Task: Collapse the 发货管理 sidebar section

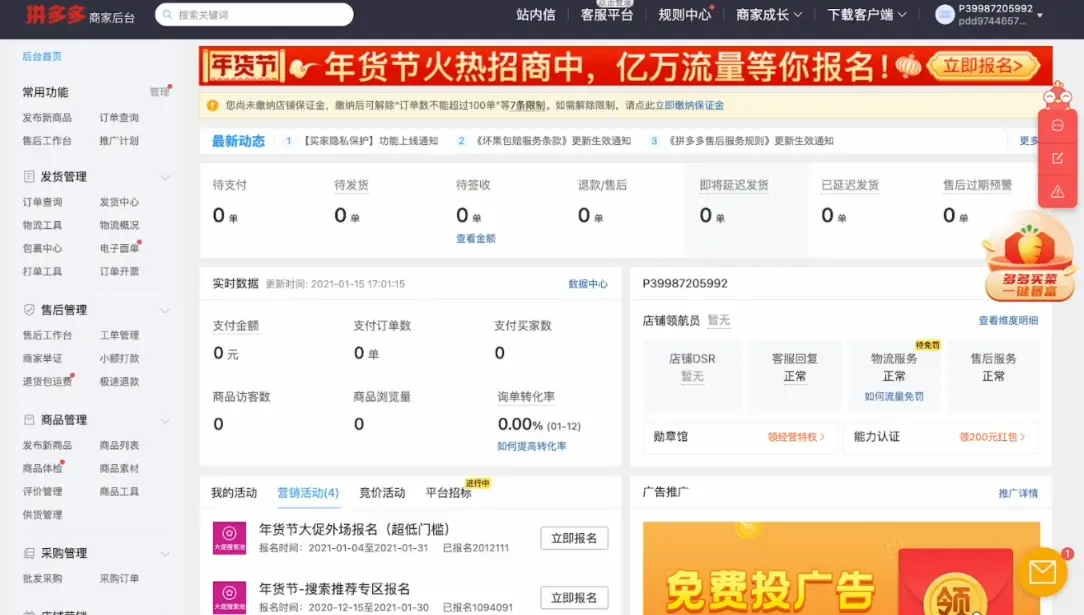Action: [165, 178]
